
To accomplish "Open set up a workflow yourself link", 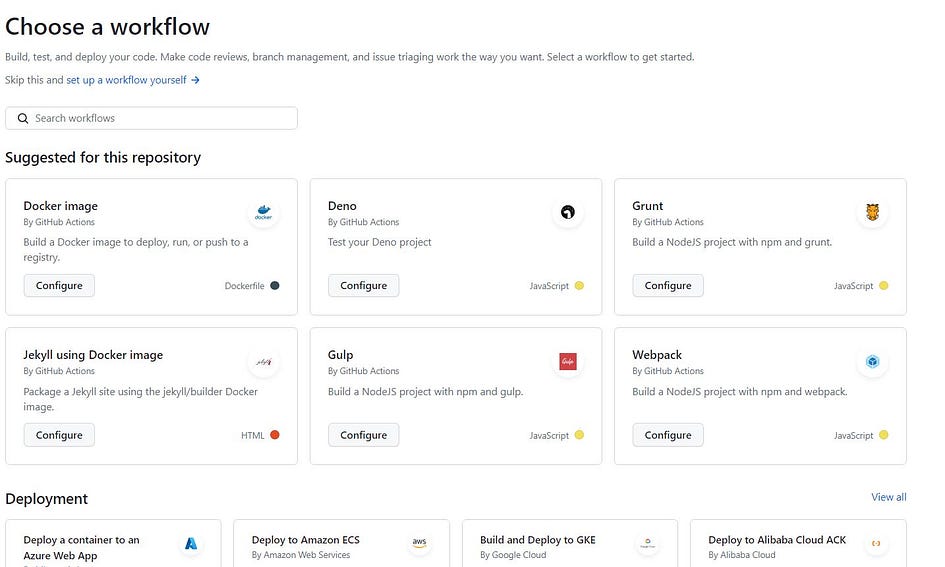I will [126, 80].
